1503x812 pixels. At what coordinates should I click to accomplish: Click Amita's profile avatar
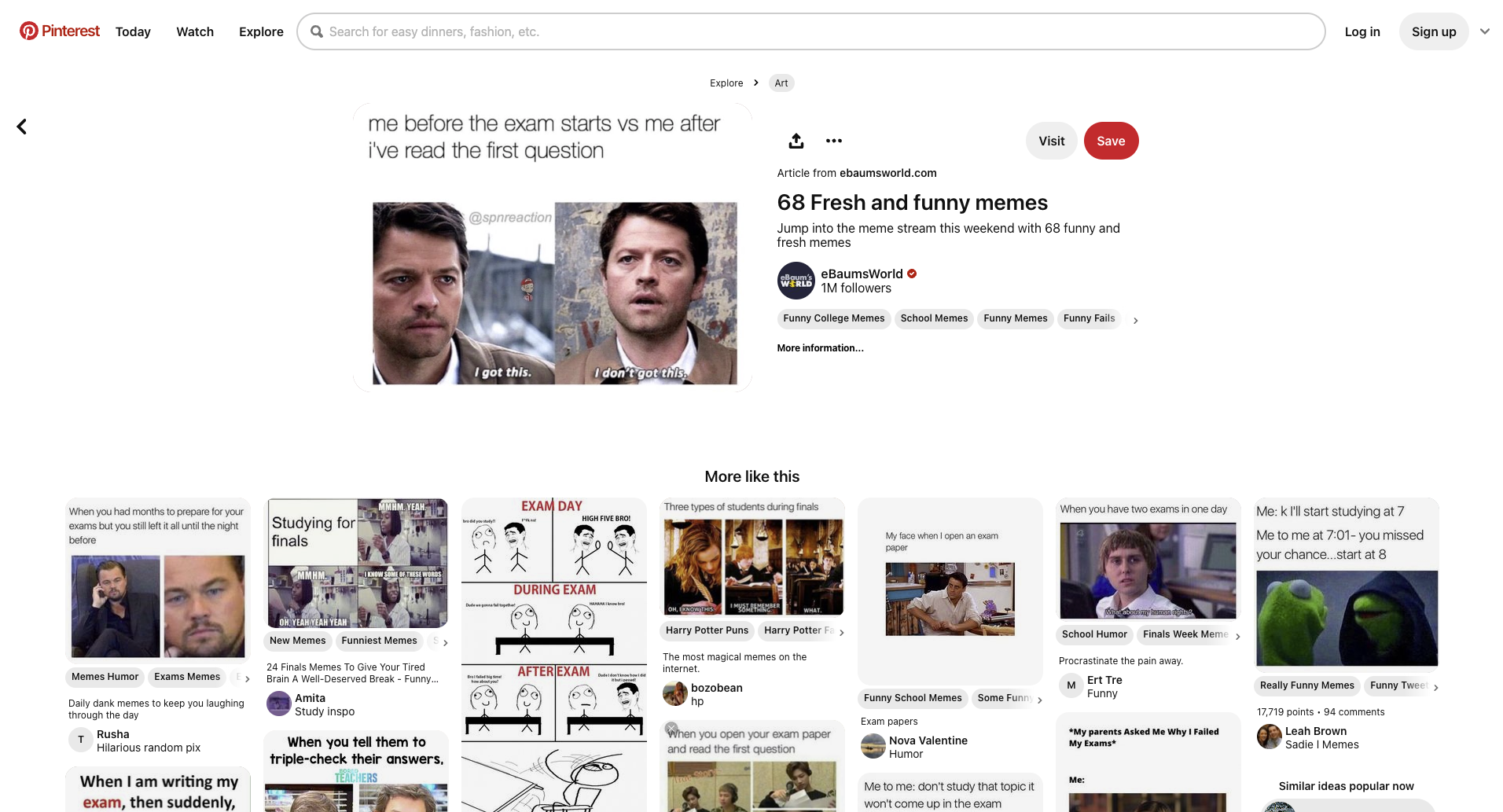pyautogui.click(x=279, y=704)
